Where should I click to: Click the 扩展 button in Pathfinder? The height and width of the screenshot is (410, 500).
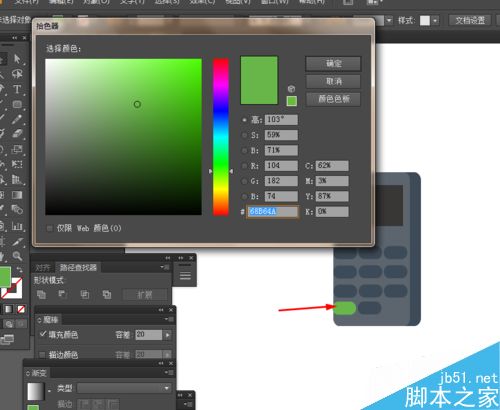(145, 295)
